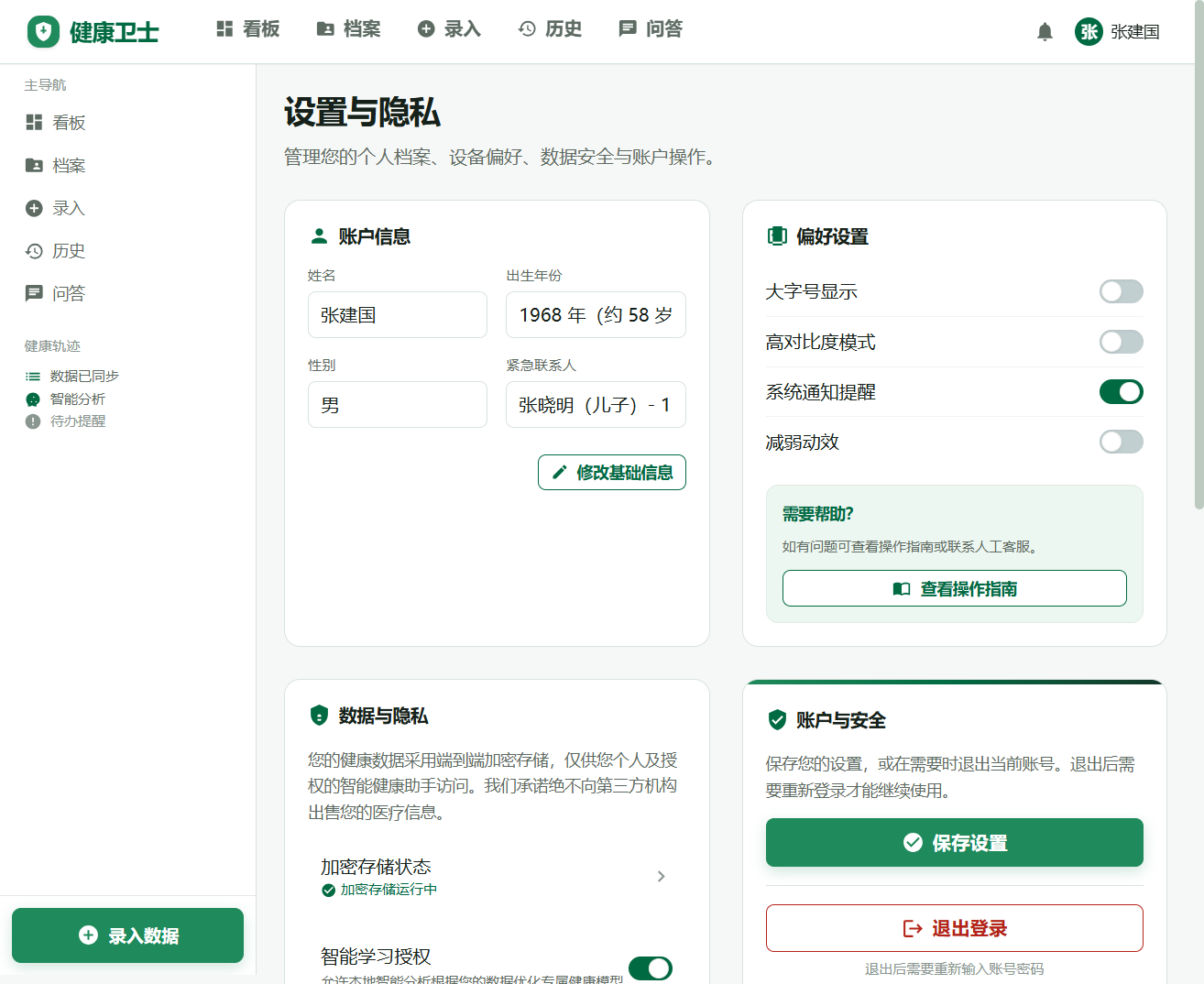
Task: Select 看板 in sidebar menu
Action: coord(127,122)
